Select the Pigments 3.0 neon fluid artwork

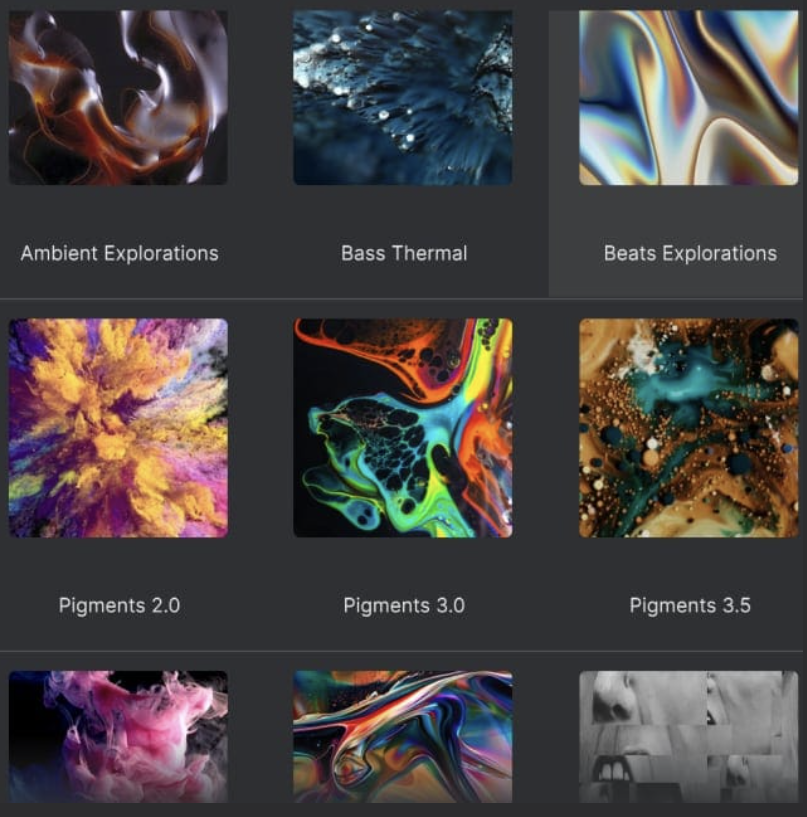(402, 428)
